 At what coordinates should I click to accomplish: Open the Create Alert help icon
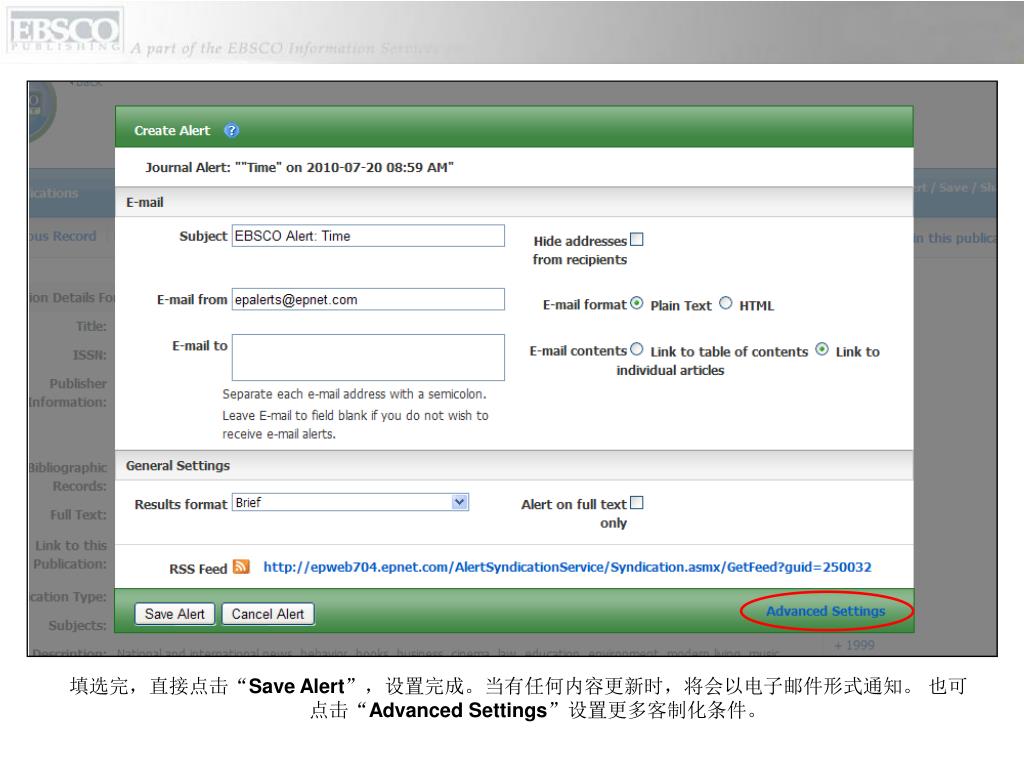tap(231, 131)
